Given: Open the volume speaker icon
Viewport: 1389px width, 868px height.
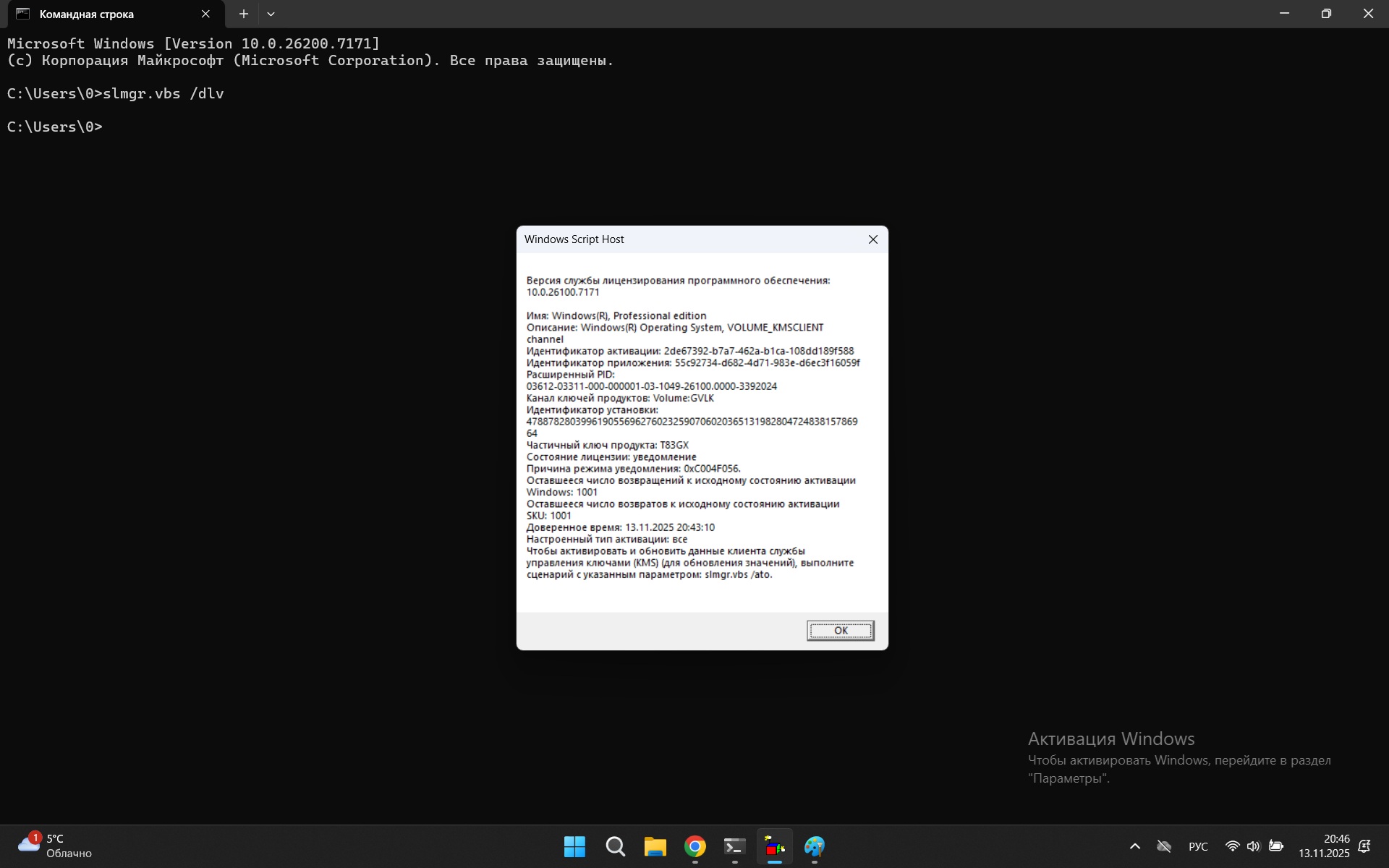Looking at the screenshot, I should 1254,846.
